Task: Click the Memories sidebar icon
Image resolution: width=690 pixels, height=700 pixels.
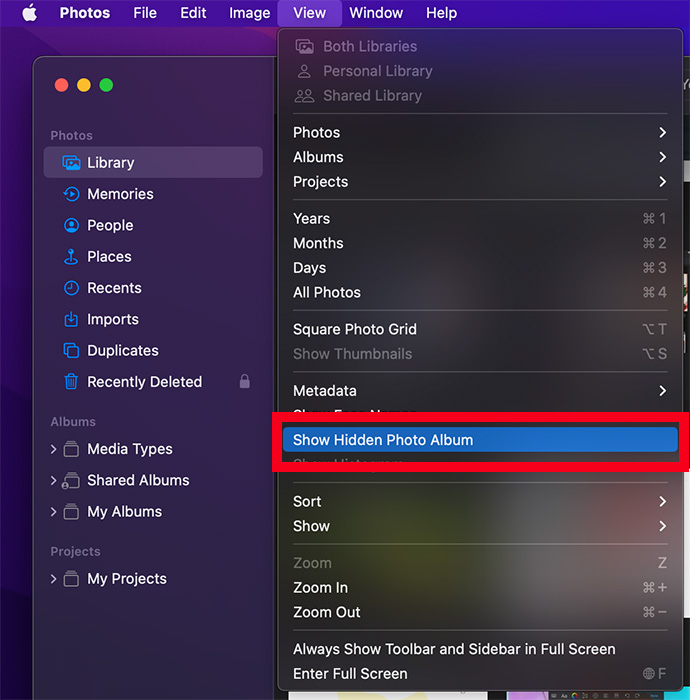Action: 71,194
